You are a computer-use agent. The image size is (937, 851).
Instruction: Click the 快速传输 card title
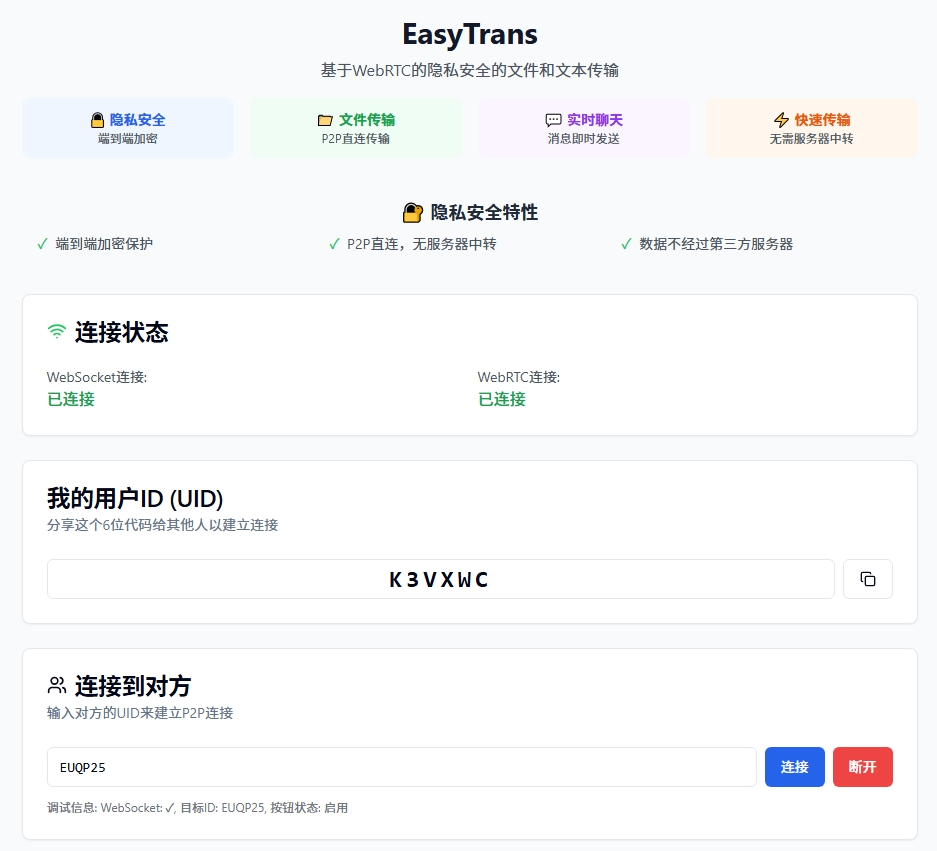(822, 120)
